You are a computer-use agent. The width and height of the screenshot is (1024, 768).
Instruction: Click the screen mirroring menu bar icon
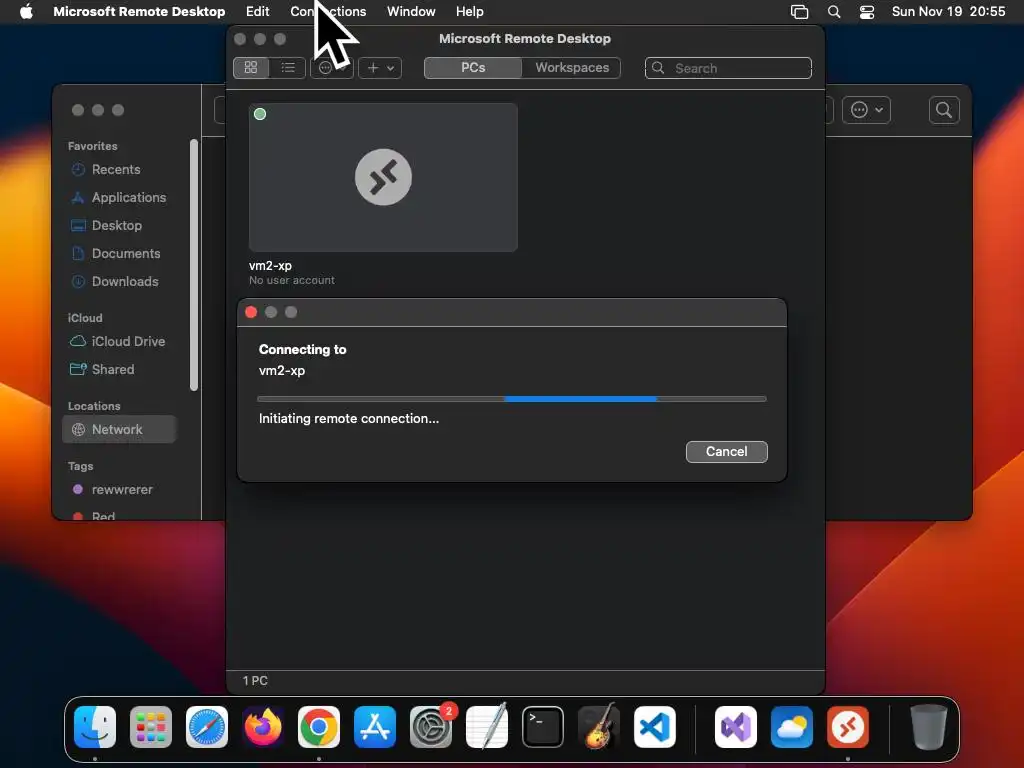tap(799, 12)
